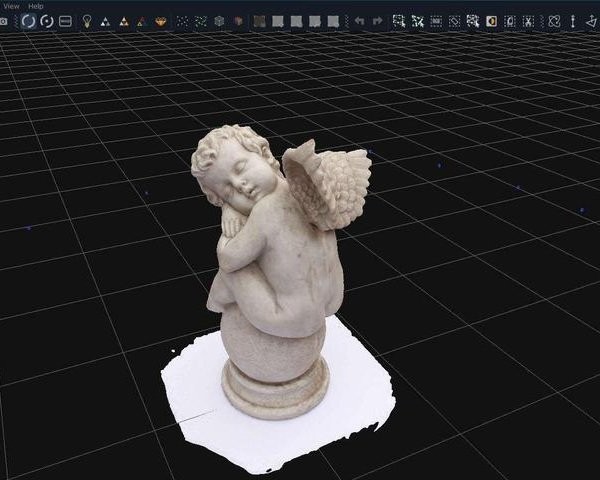600x480 pixels.
Task: Click the camera snapshot icon
Action: (4, 21)
